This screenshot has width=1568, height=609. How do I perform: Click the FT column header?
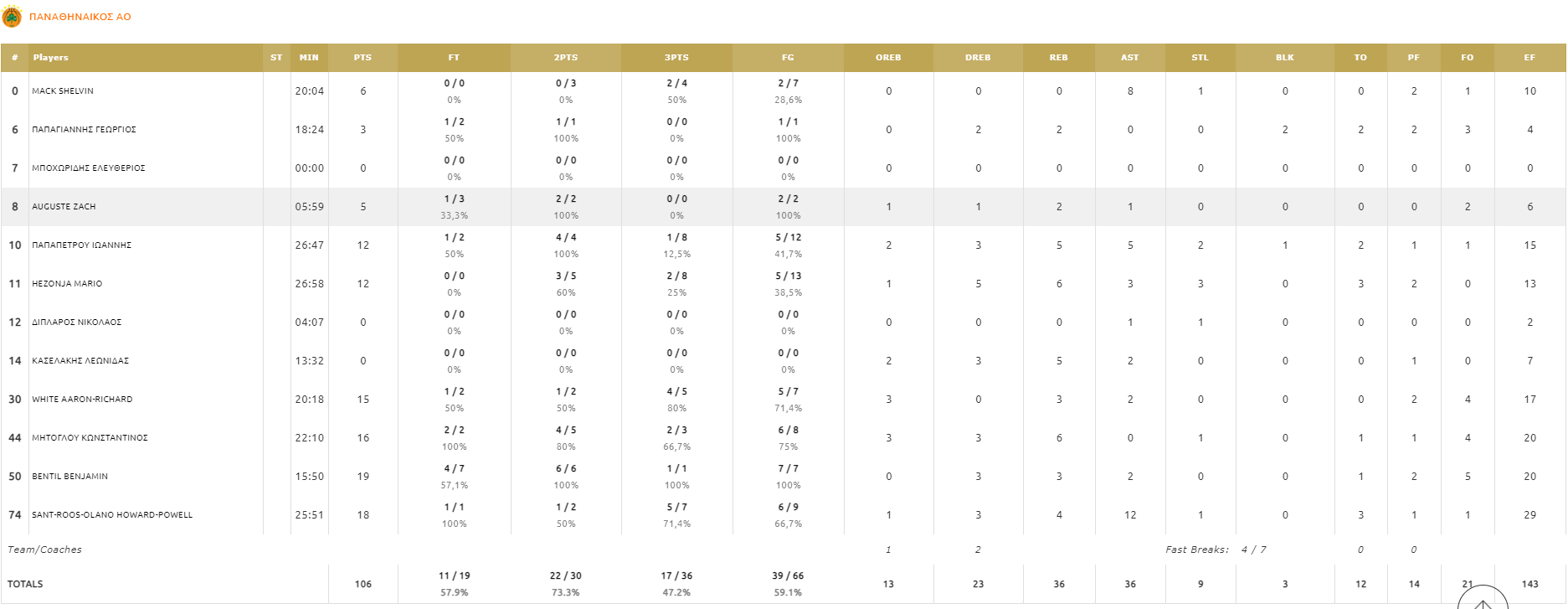[x=454, y=58]
